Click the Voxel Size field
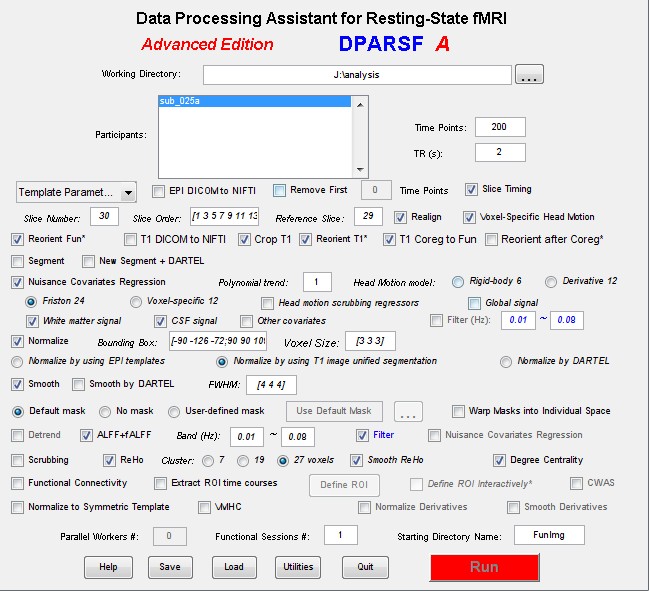 [370, 341]
